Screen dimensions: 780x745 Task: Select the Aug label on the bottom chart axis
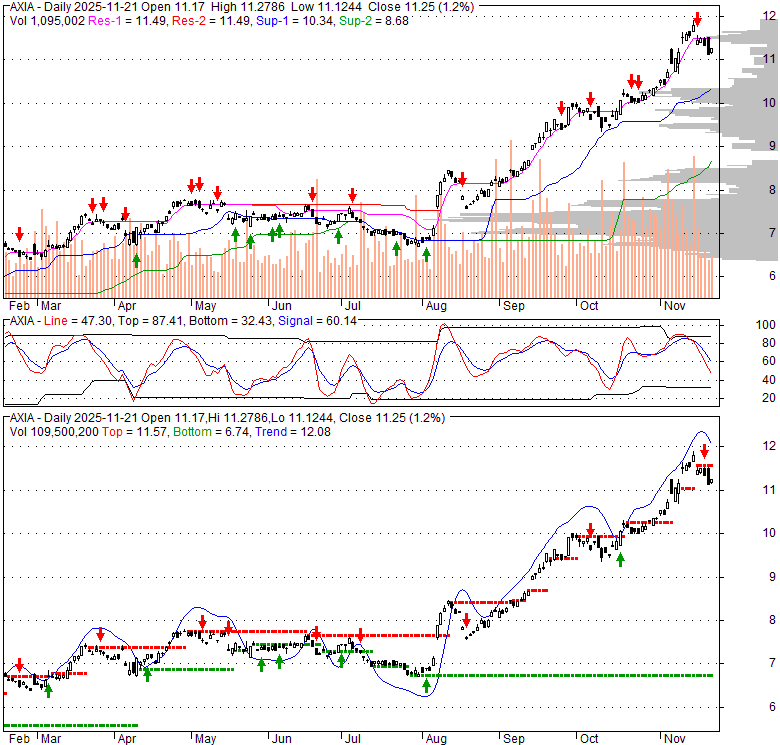[x=436, y=739]
